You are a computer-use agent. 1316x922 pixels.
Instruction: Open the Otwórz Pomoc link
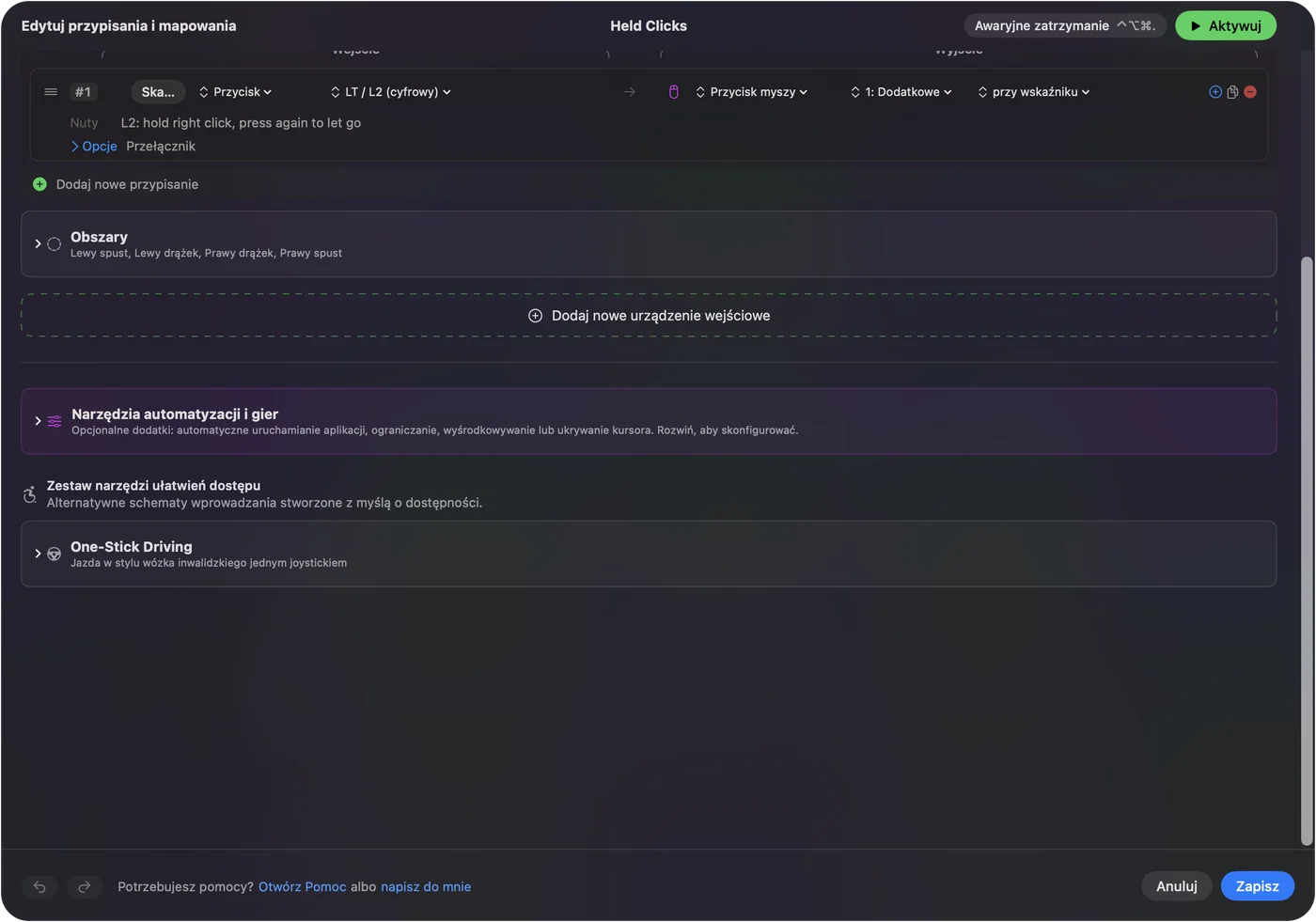point(303,887)
